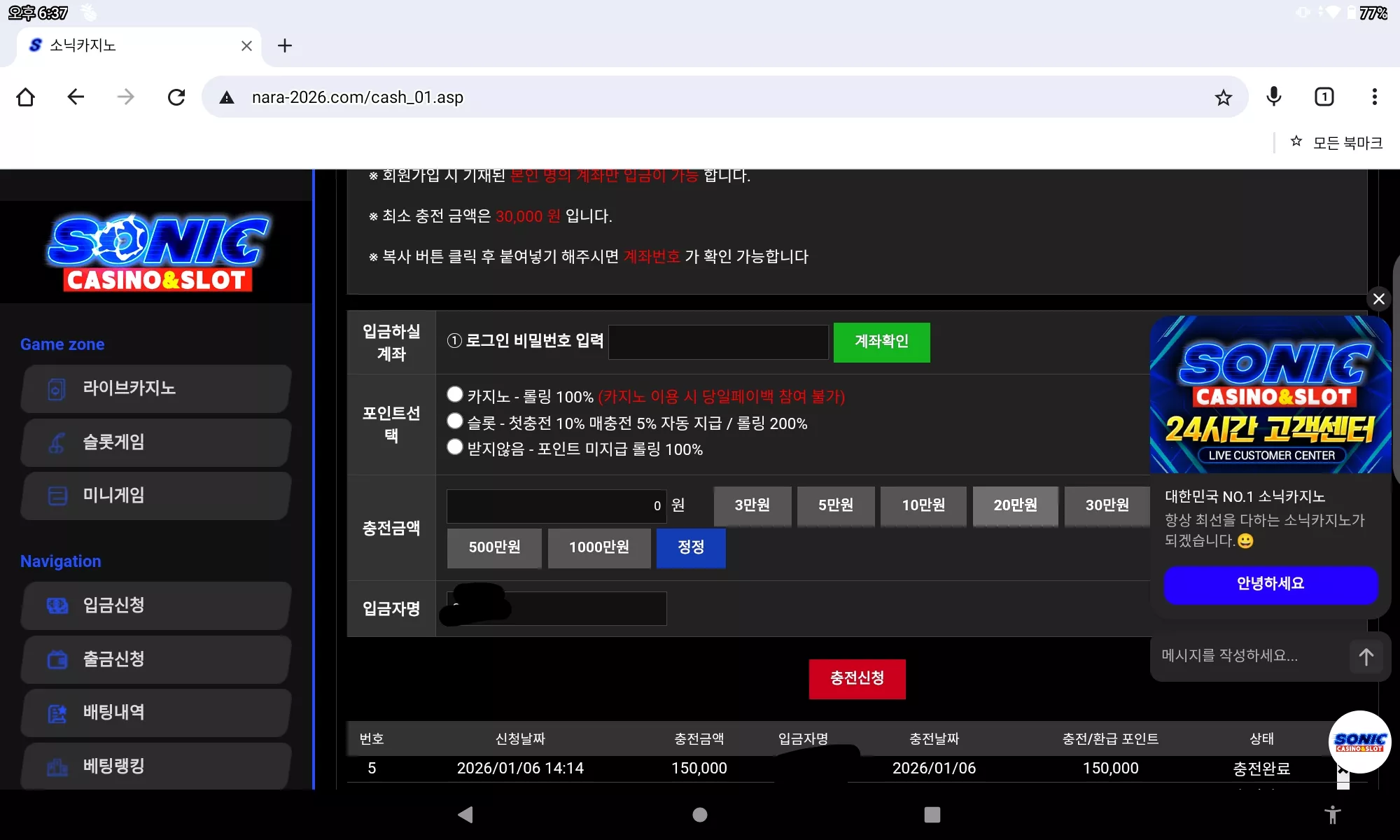Open 배팅내역 history
Image resolution: width=1400 pixels, height=840 pixels.
[x=156, y=713]
